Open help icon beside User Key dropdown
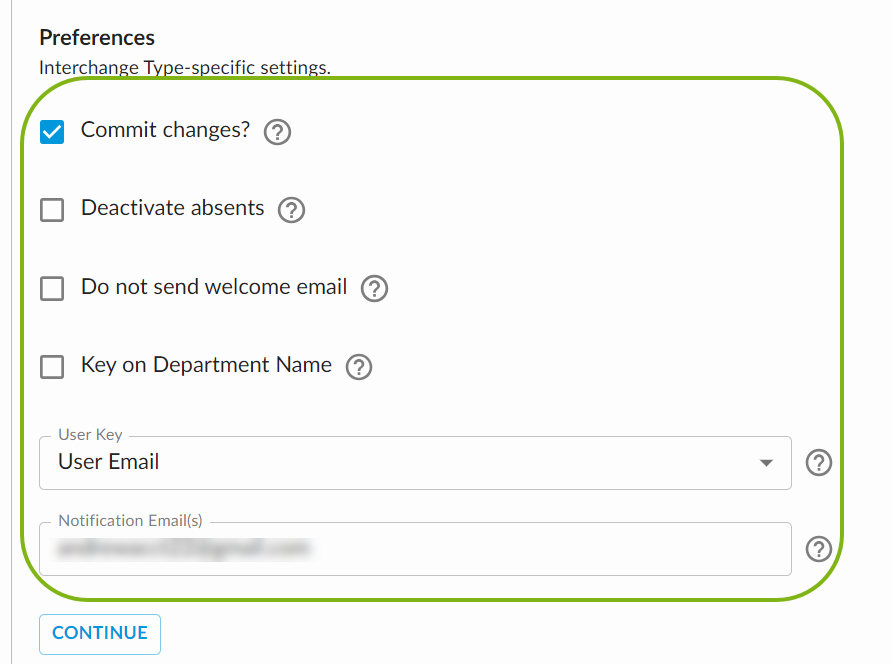The image size is (892, 664). click(x=819, y=463)
